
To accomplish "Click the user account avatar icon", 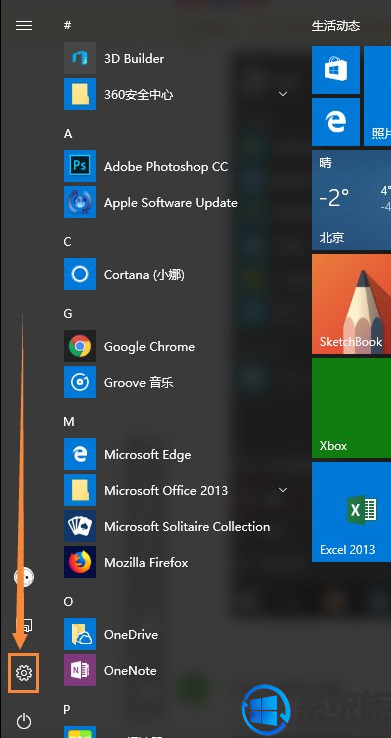I will point(24,576).
